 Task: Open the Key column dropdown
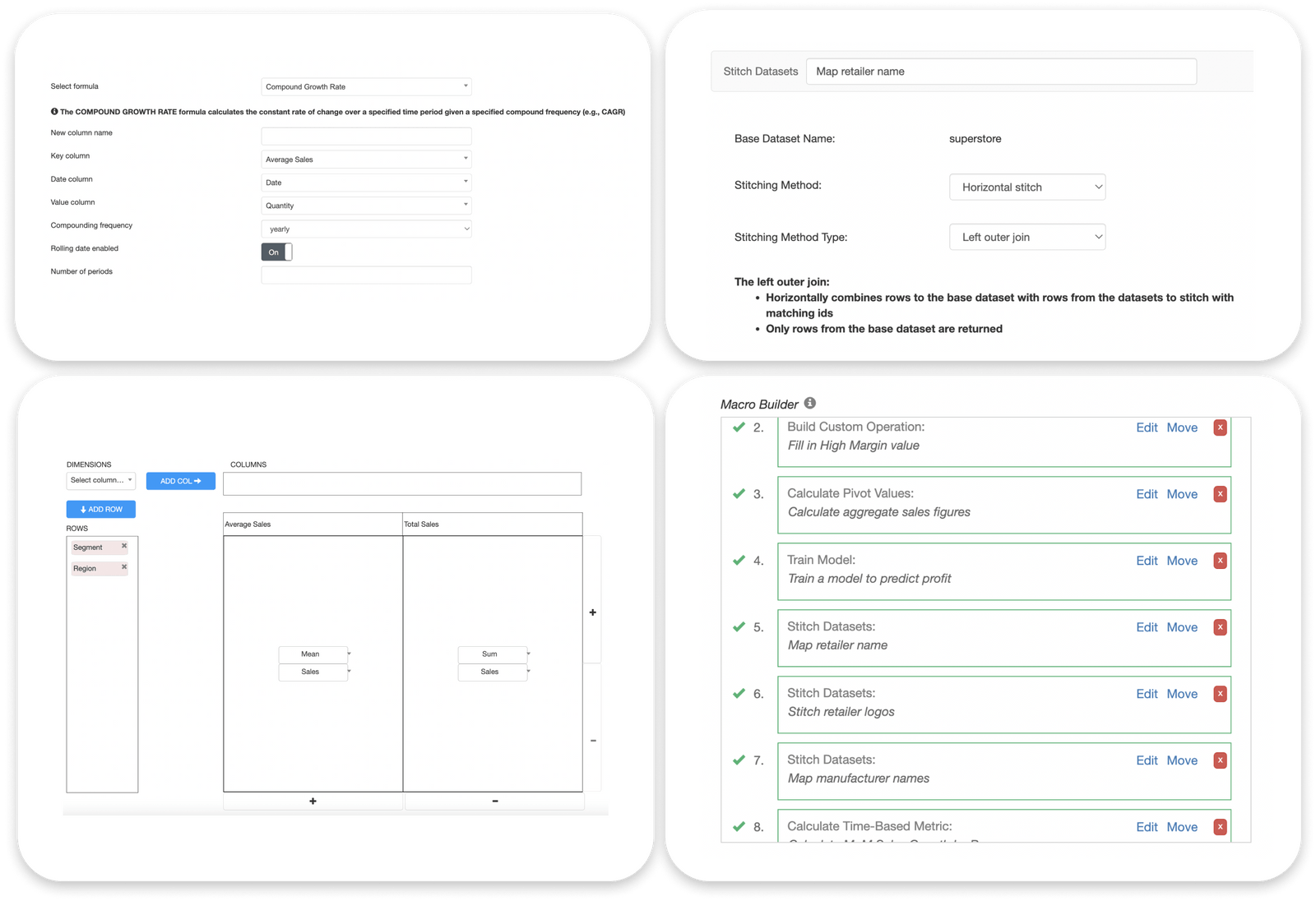366,159
